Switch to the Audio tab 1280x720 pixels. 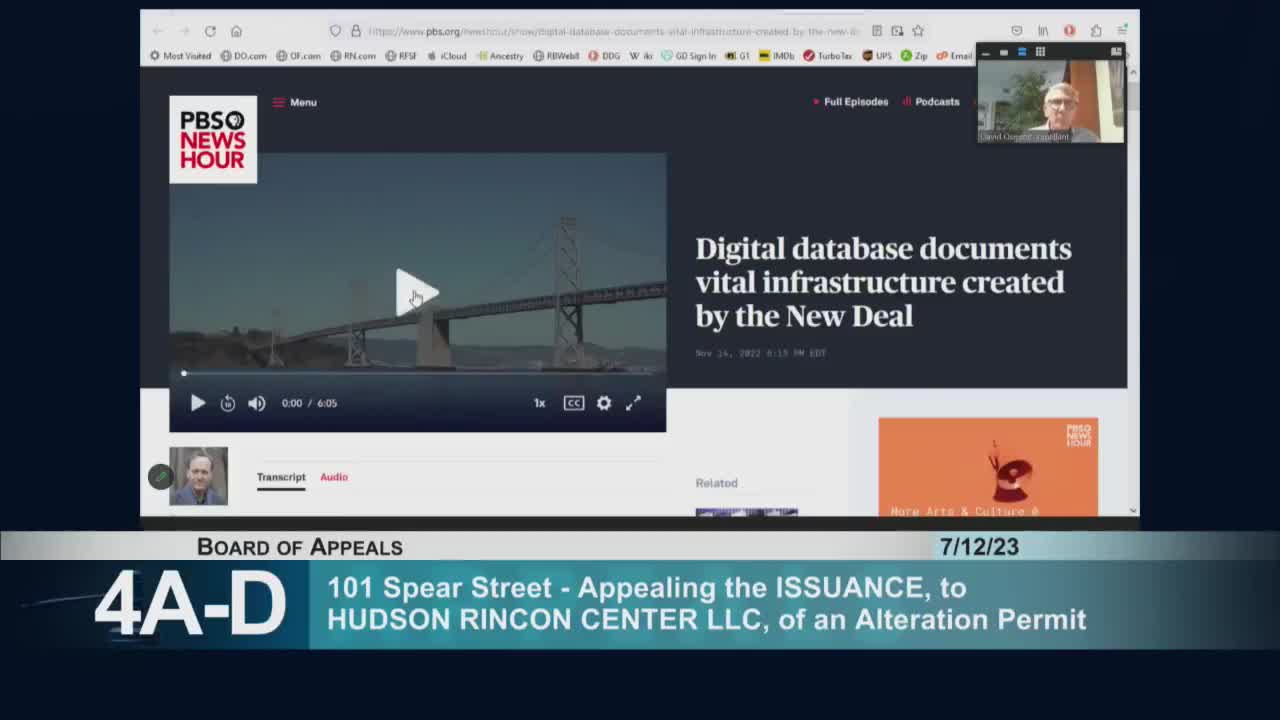pyautogui.click(x=333, y=477)
